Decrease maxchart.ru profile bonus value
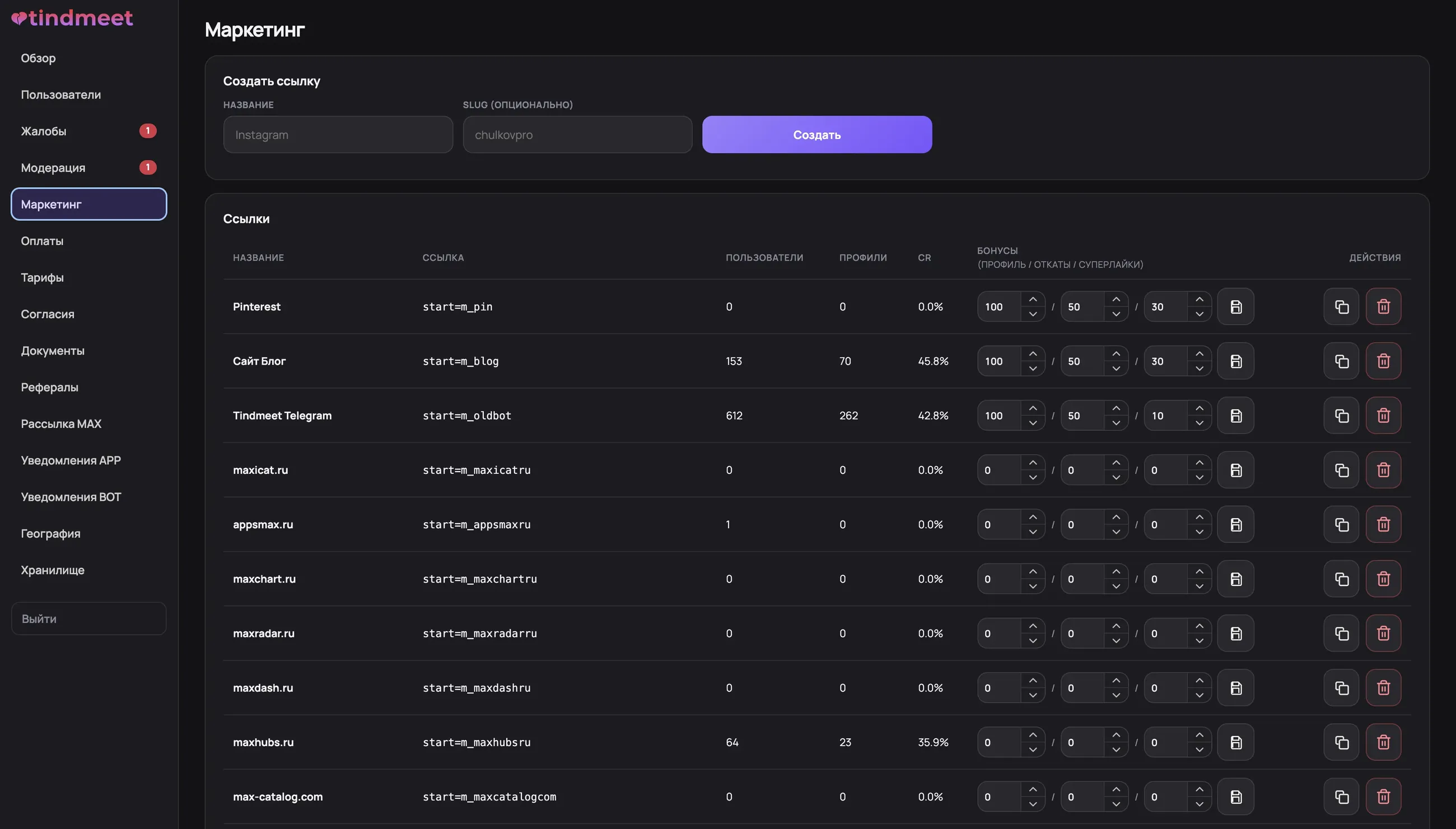Screen dimensions: 1456x829 tap(1033, 586)
